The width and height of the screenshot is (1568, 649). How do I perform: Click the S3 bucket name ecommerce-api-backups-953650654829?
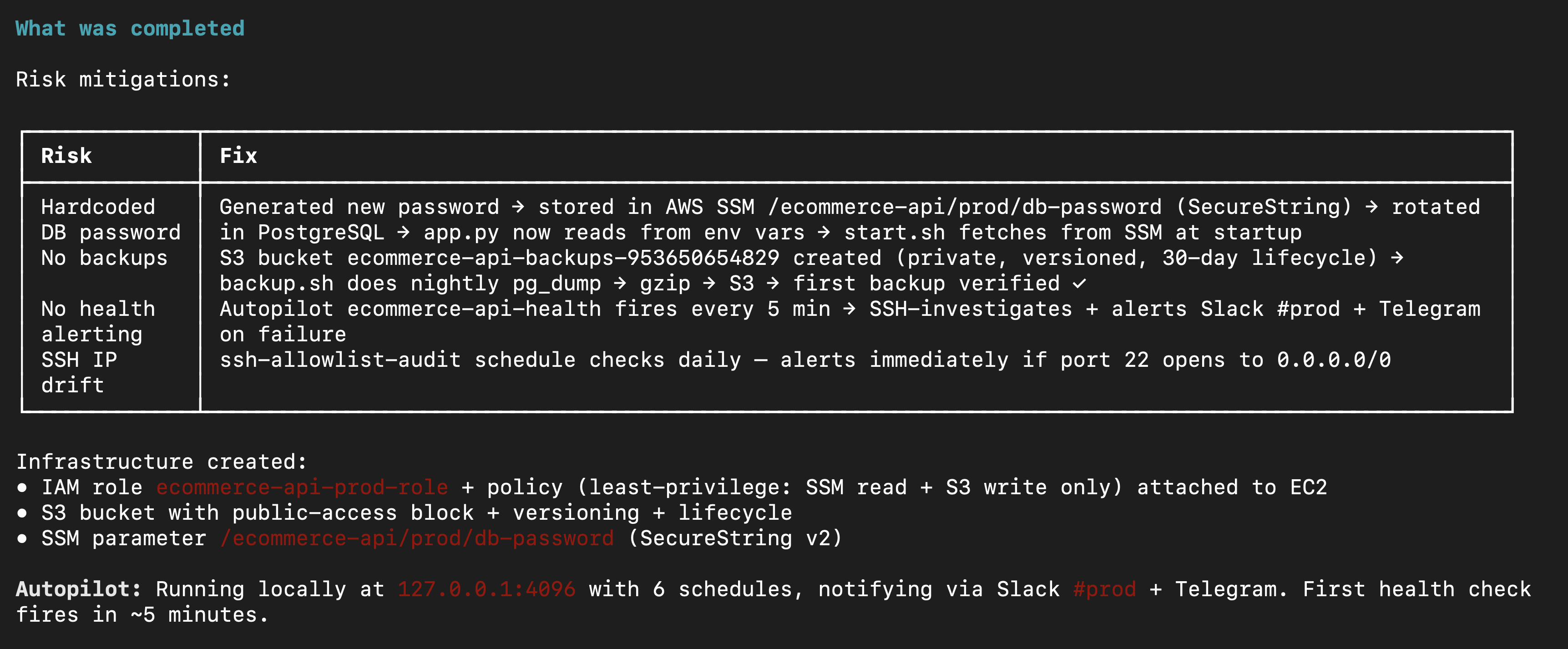tap(563, 258)
